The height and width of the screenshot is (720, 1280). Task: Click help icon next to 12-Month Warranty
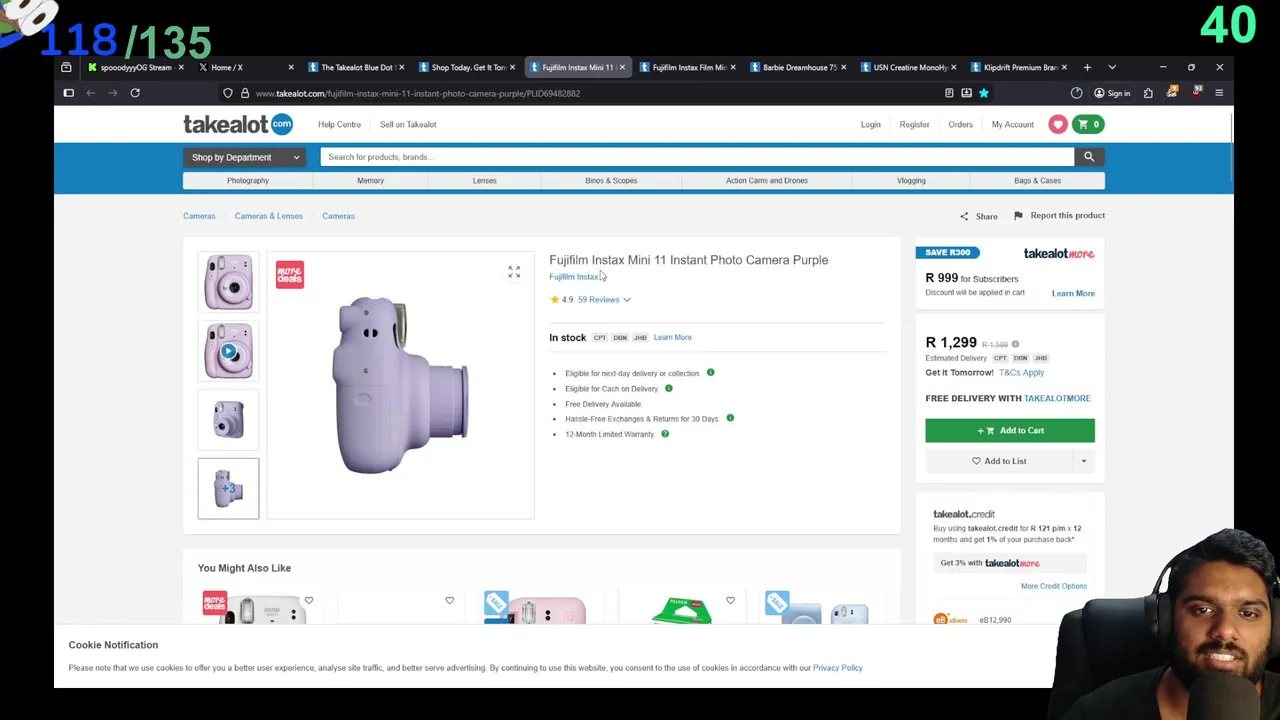click(x=664, y=434)
